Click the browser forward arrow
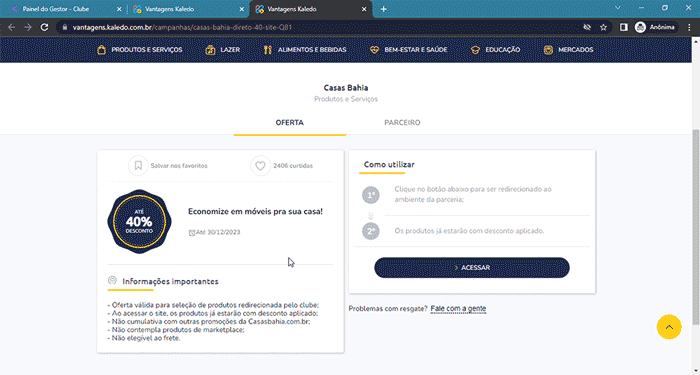The width and height of the screenshot is (700, 375). click(28, 27)
